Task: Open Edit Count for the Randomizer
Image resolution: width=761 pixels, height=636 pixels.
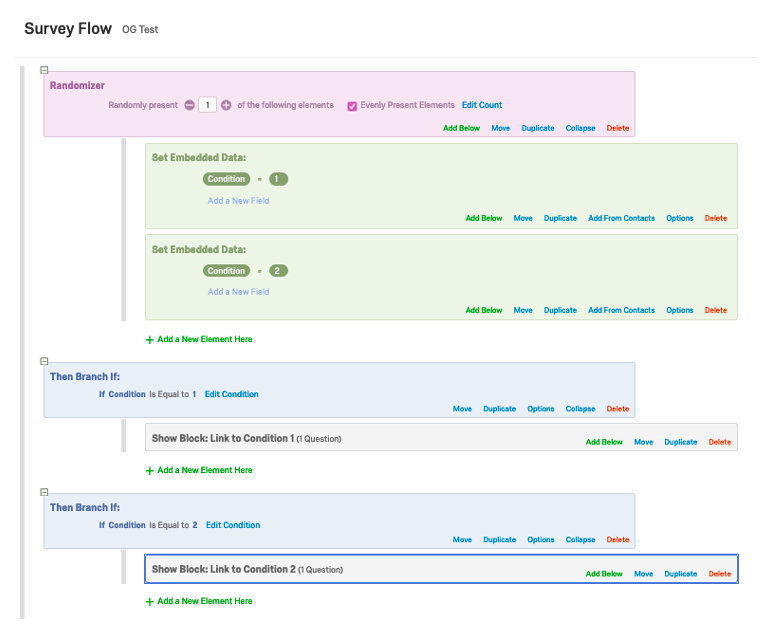Action: pyautogui.click(x=482, y=105)
